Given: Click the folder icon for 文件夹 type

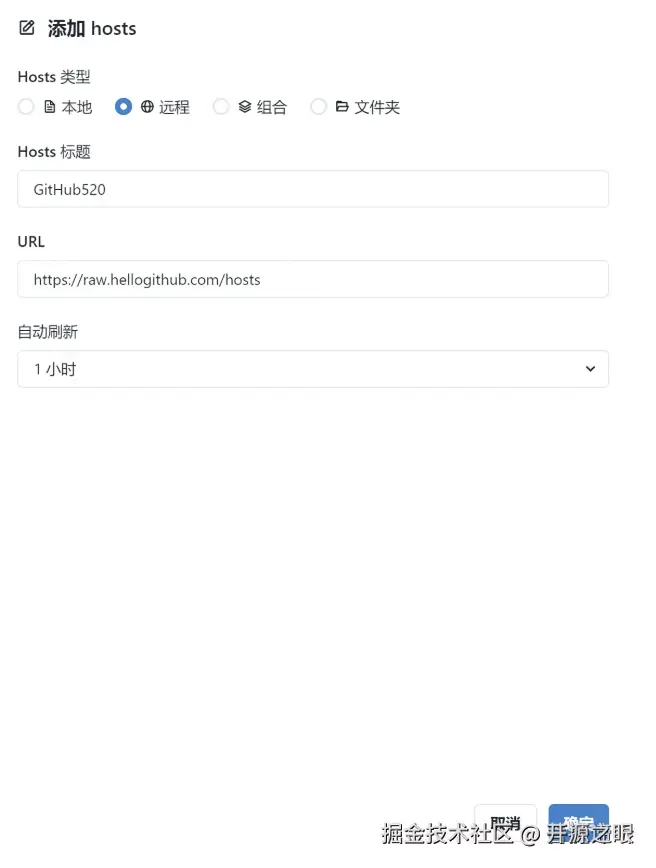Looking at the screenshot, I should coord(342,106).
